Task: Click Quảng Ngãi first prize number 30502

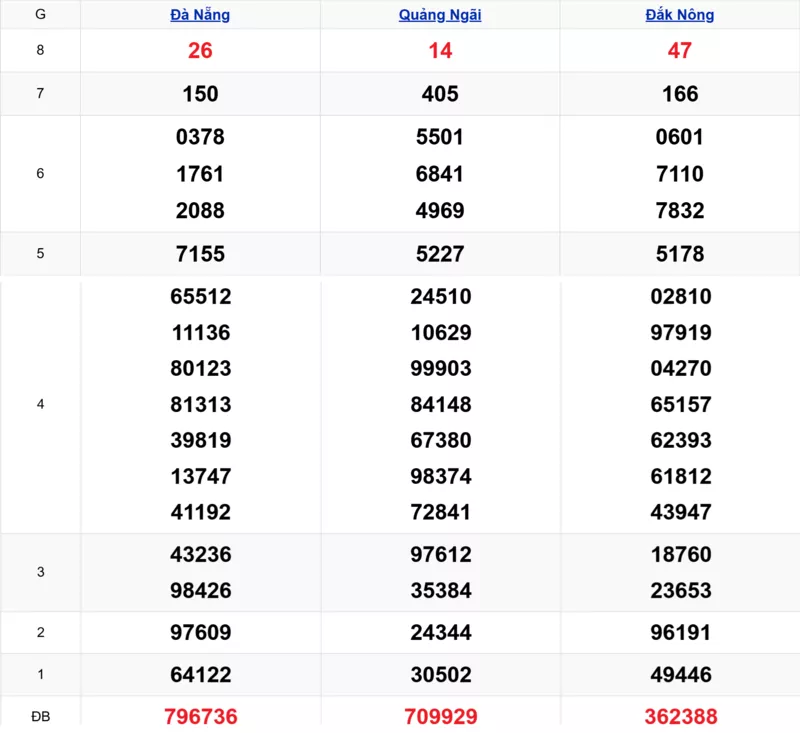Action: coord(440,675)
